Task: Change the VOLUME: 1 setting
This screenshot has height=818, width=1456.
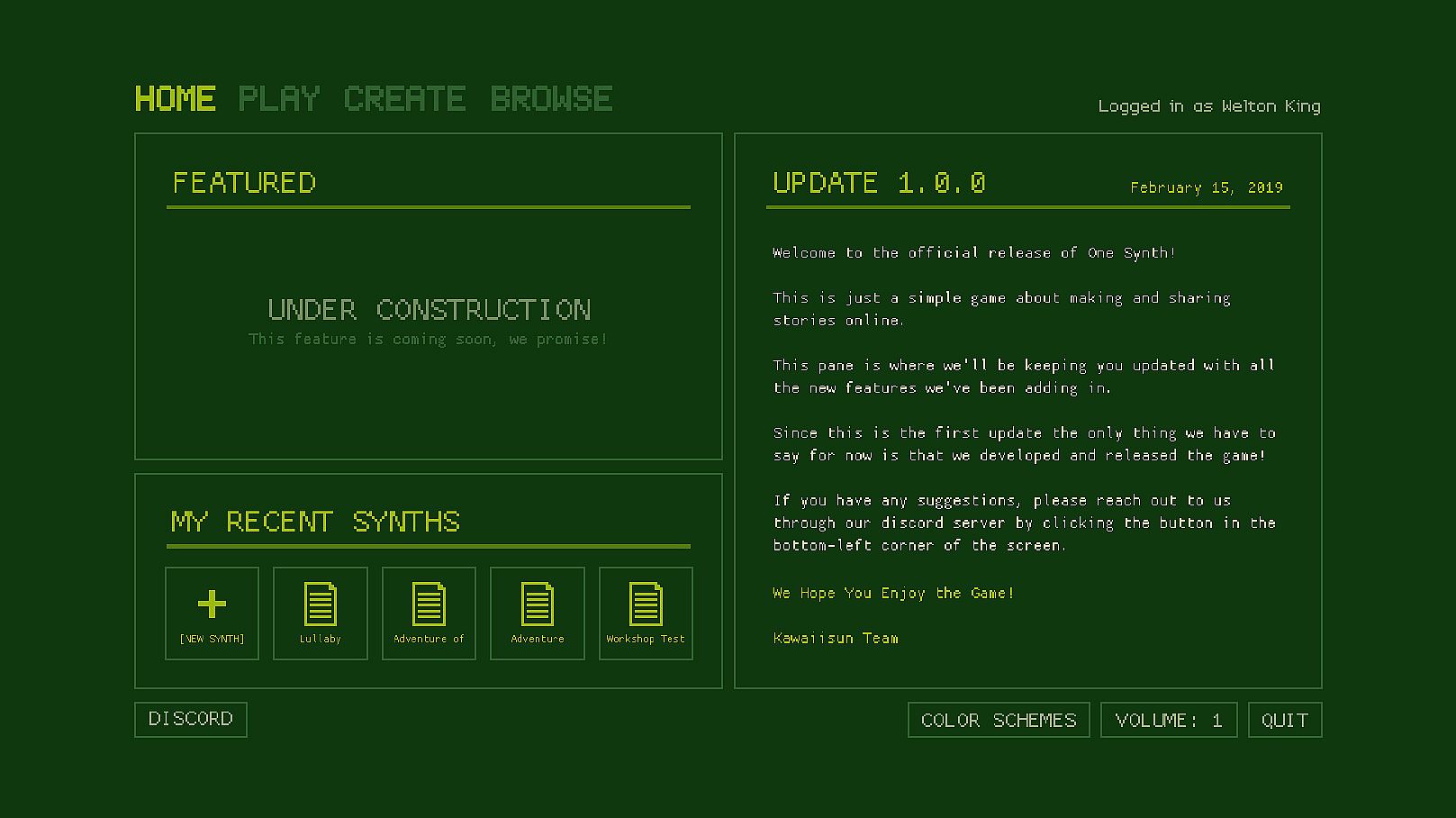Action: (x=1169, y=720)
